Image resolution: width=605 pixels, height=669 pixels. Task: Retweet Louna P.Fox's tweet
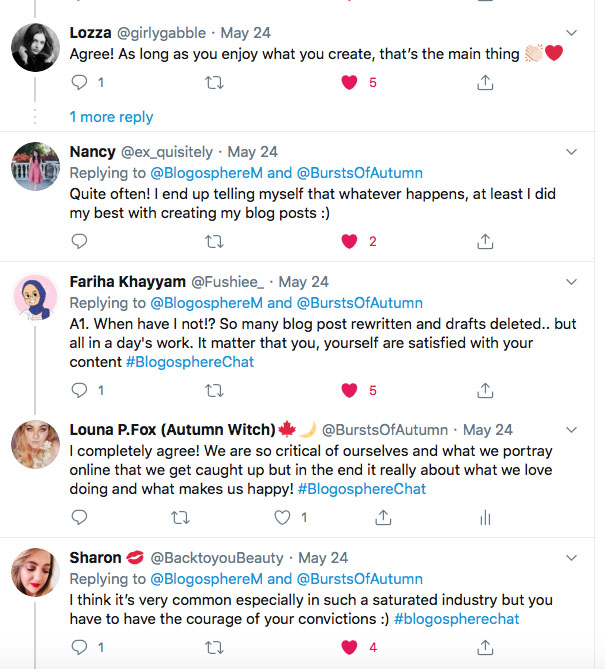click(181, 517)
